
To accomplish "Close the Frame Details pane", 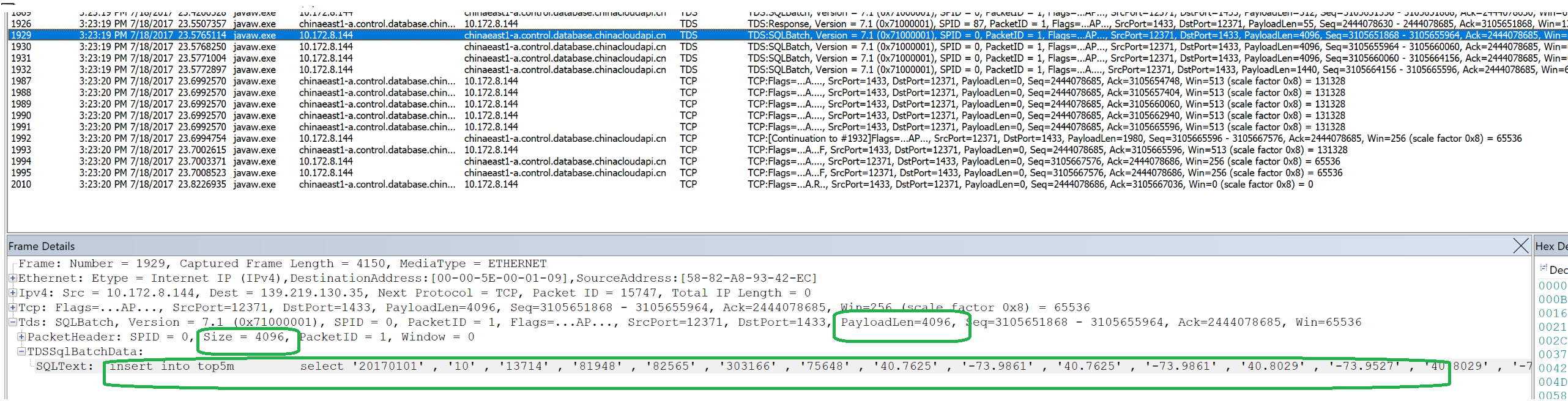I will (1520, 246).
